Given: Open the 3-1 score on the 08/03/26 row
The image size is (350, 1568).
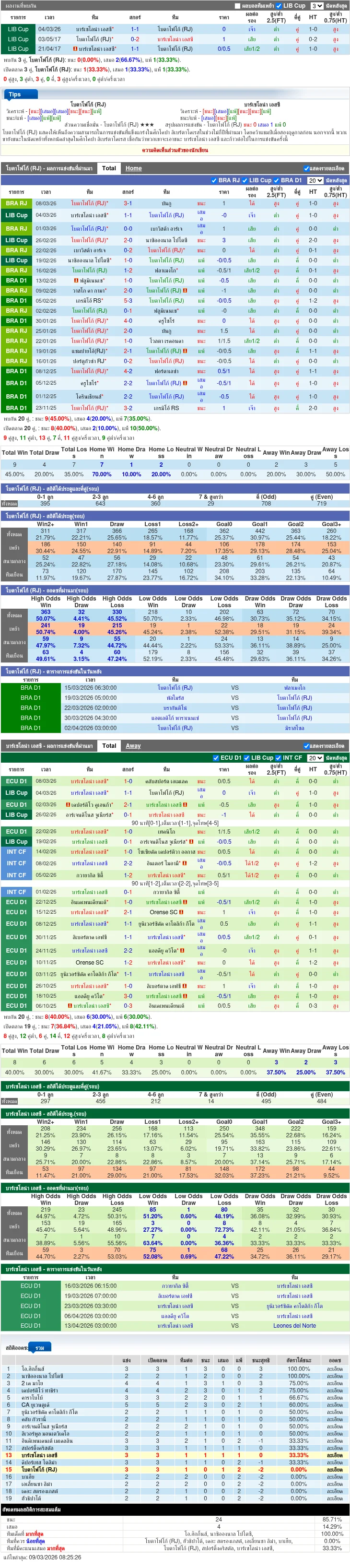Looking at the screenshot, I should click(x=128, y=203).
